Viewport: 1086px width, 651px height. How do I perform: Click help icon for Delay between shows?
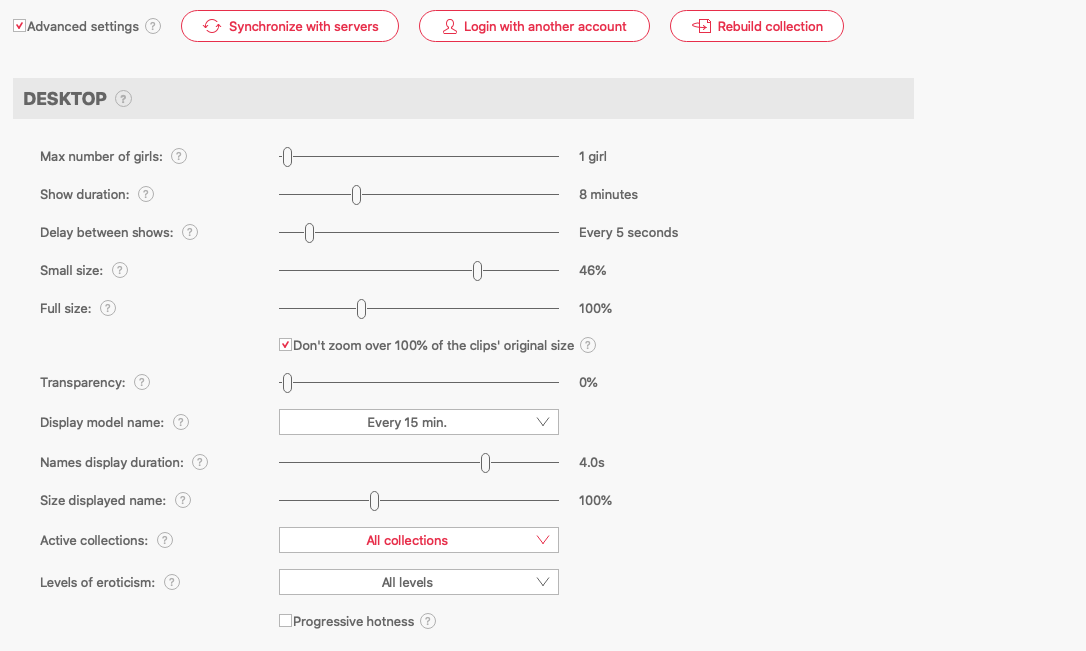(189, 233)
